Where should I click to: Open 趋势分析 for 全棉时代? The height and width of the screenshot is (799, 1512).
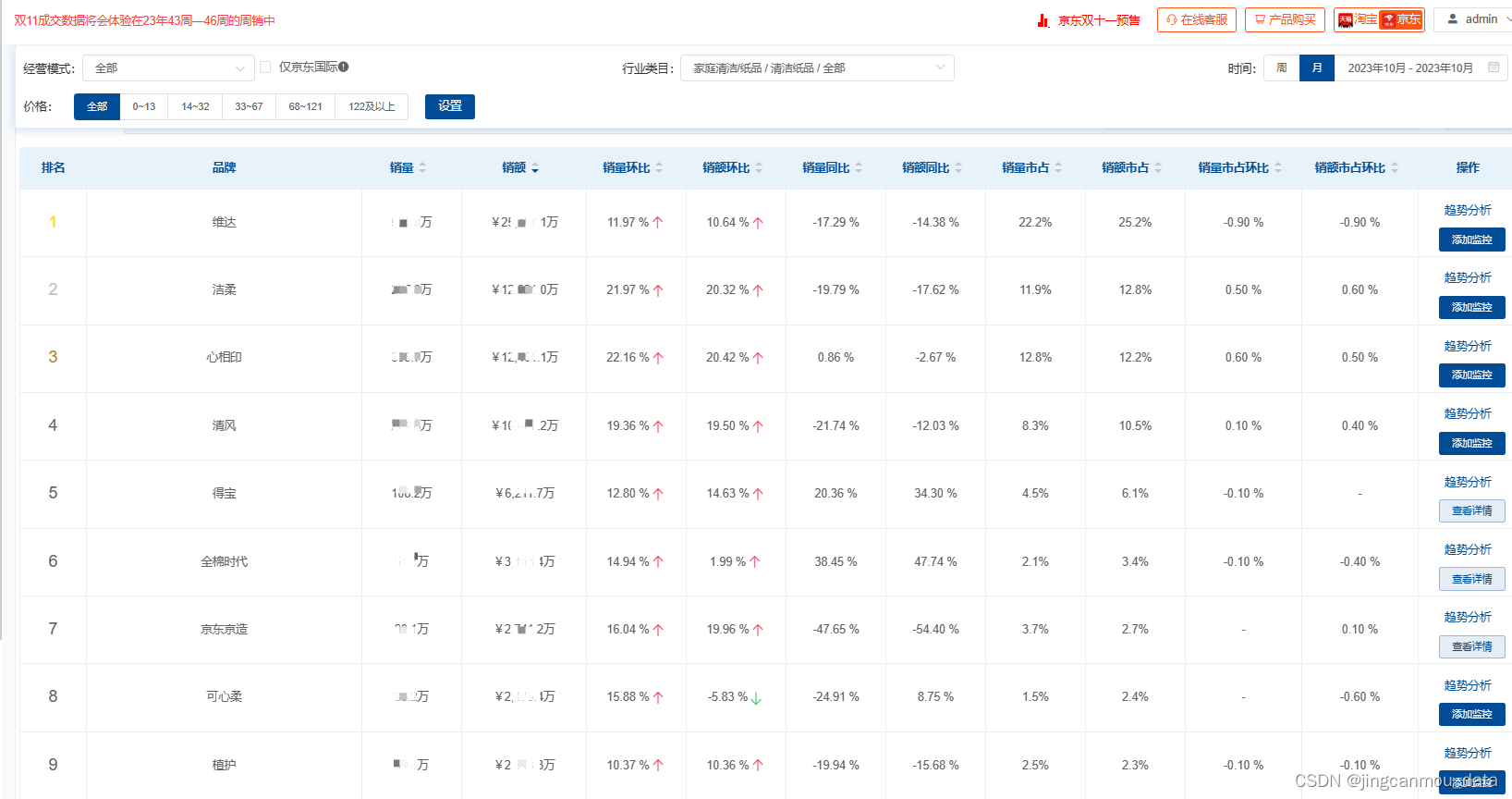coord(1468,549)
